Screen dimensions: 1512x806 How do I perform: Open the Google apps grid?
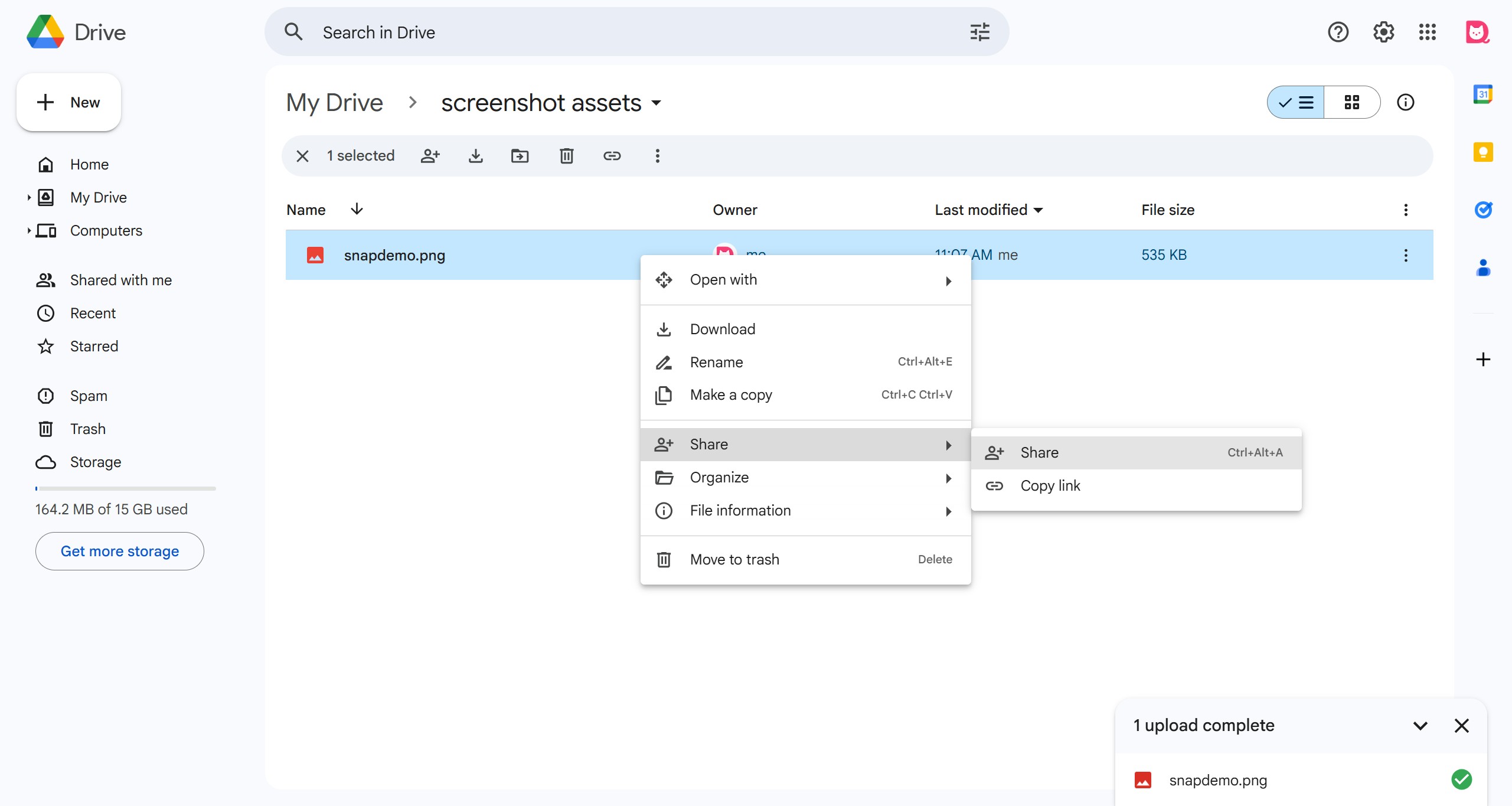click(x=1427, y=32)
